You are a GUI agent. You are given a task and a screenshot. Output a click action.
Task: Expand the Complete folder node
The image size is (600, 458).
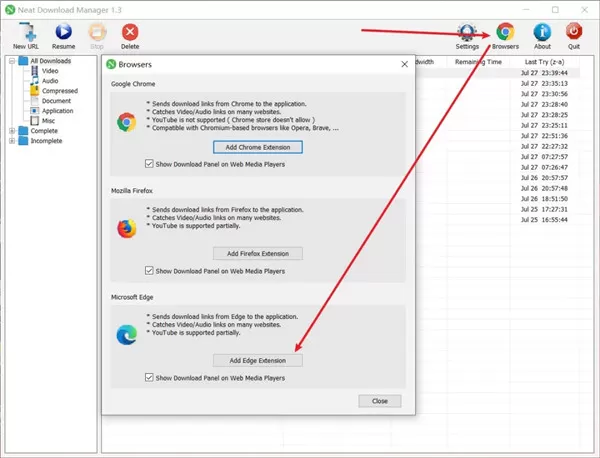pyautogui.click(x=12, y=131)
